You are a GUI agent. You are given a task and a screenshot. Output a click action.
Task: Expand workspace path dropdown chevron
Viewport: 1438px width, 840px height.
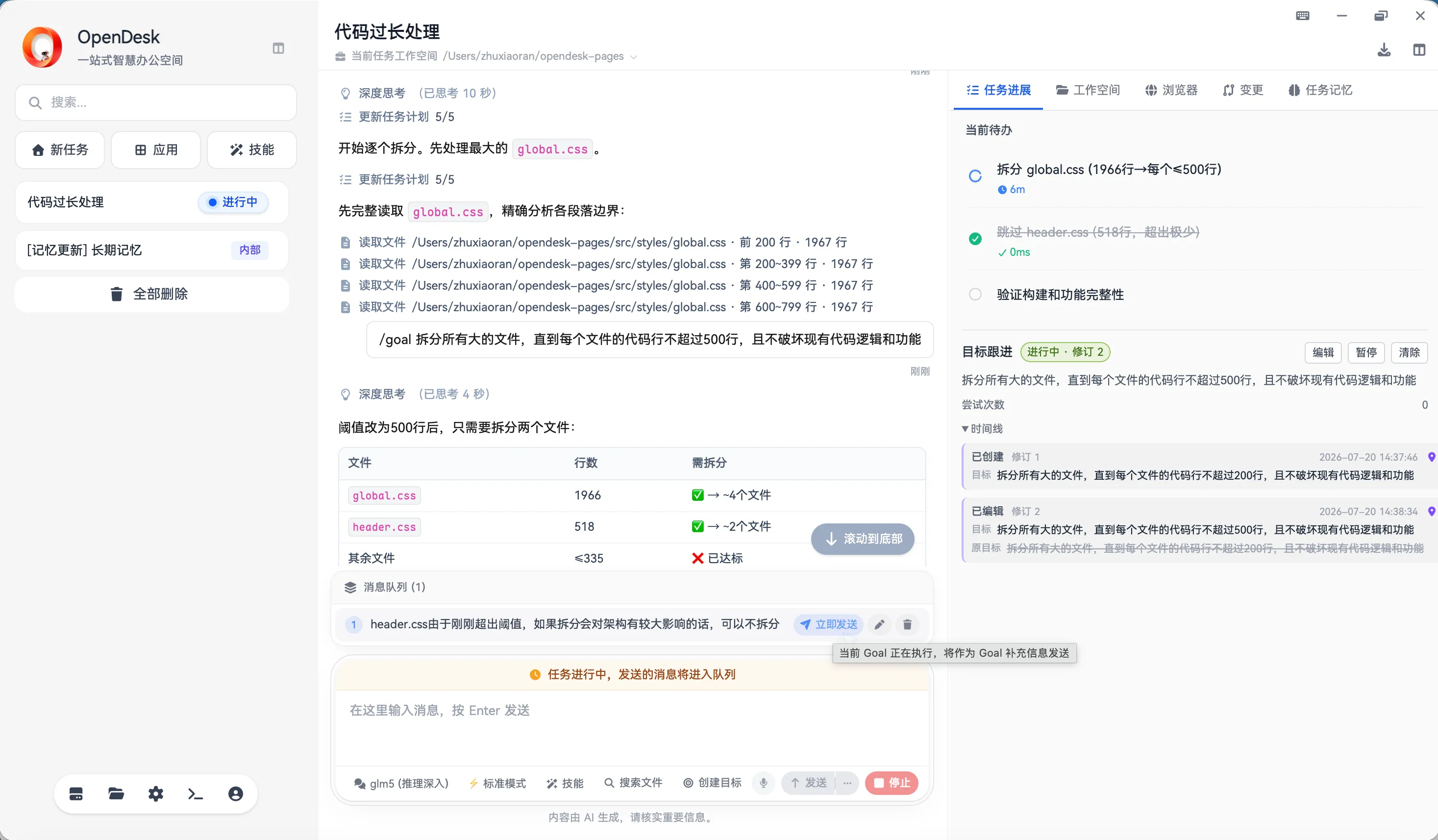(633, 56)
